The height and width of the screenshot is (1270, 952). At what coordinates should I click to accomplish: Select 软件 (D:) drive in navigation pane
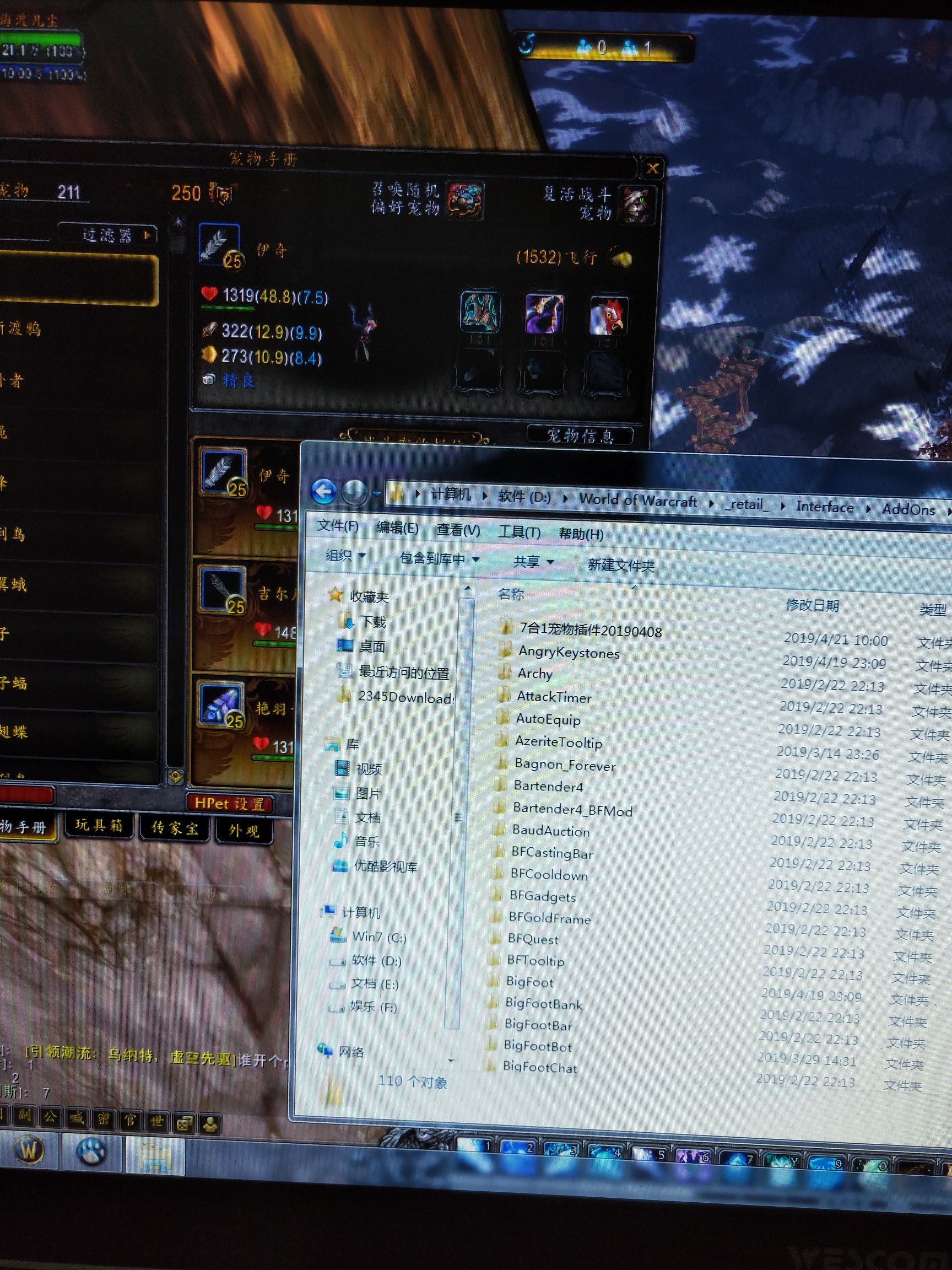[x=376, y=961]
